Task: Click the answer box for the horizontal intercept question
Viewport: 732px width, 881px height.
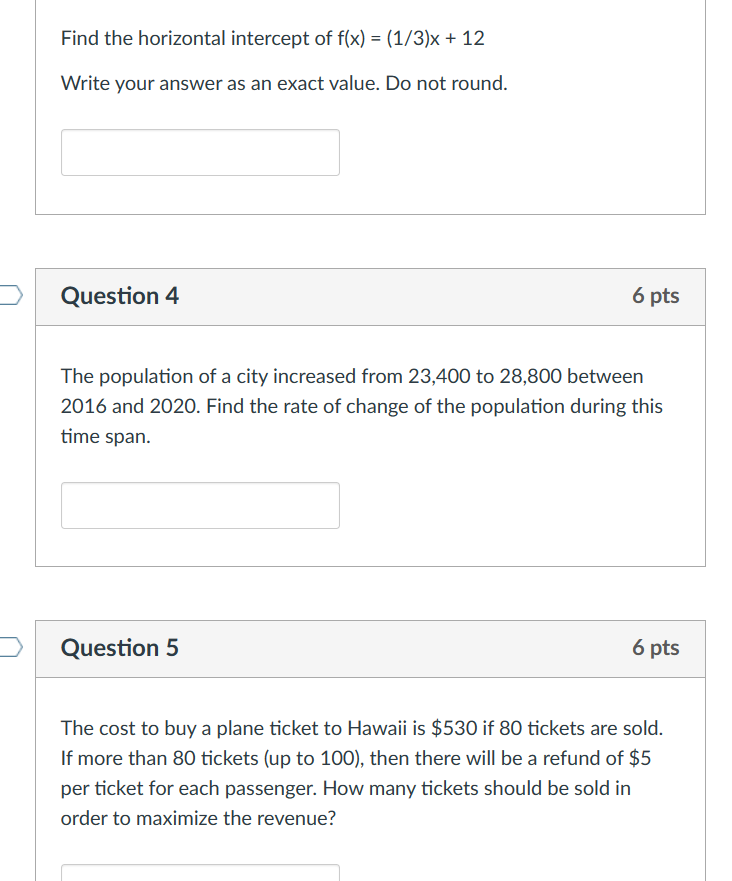Action: (200, 152)
